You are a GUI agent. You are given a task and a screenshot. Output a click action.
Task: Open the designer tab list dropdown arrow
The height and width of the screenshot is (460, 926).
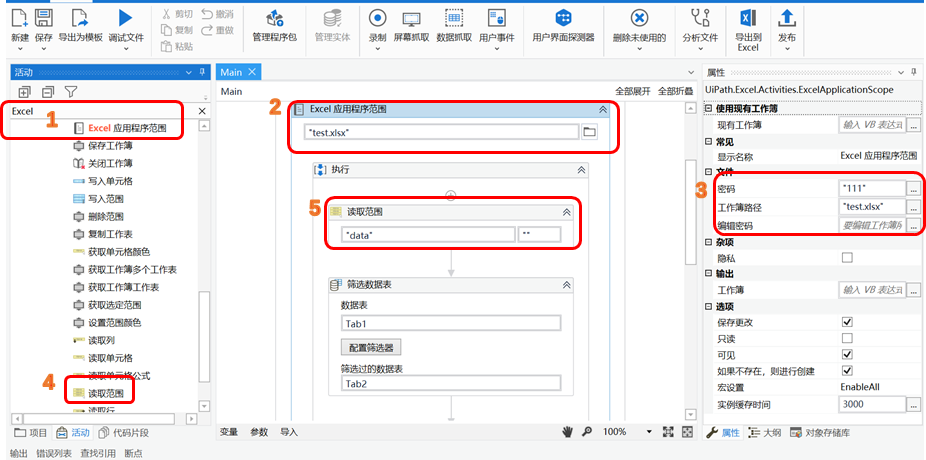[x=692, y=73]
